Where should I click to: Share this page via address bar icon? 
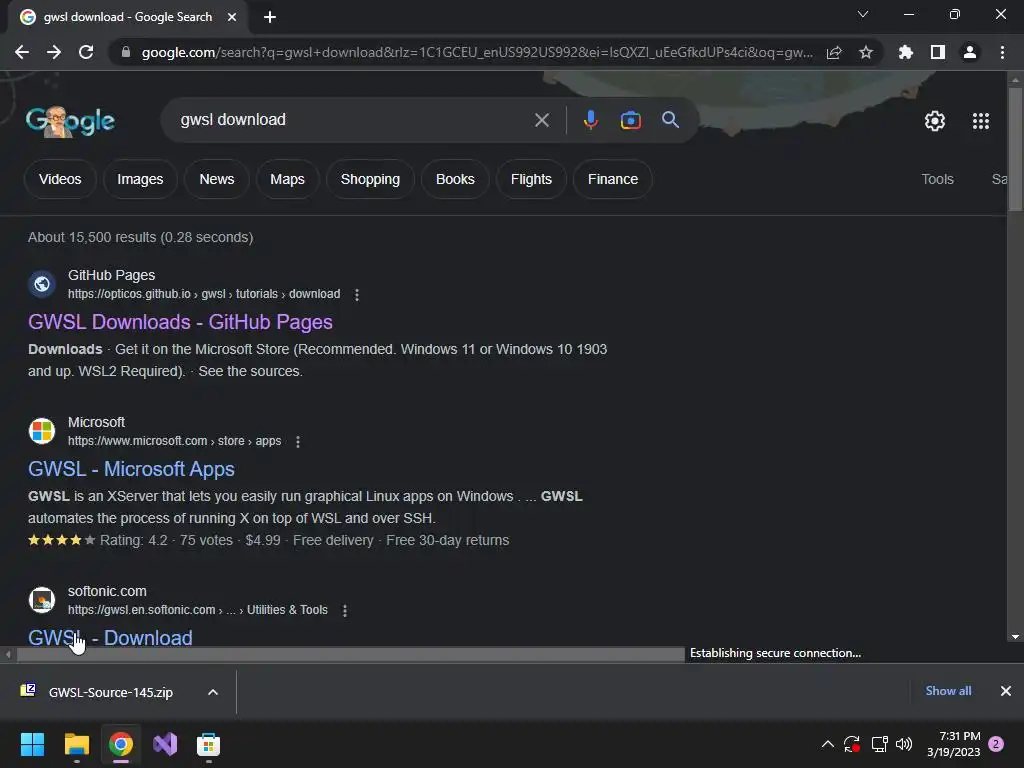pos(834,52)
